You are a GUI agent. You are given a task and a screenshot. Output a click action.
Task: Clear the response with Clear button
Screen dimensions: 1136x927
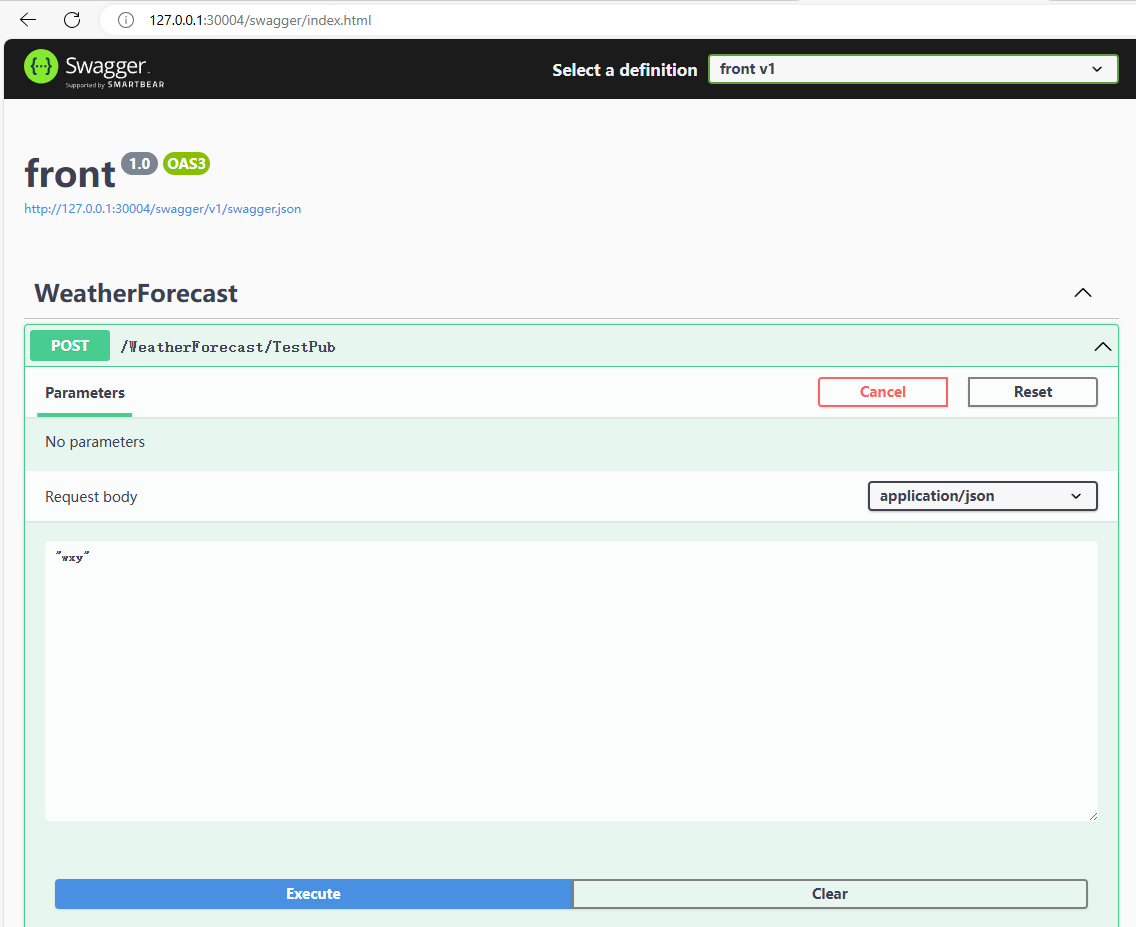click(x=830, y=894)
